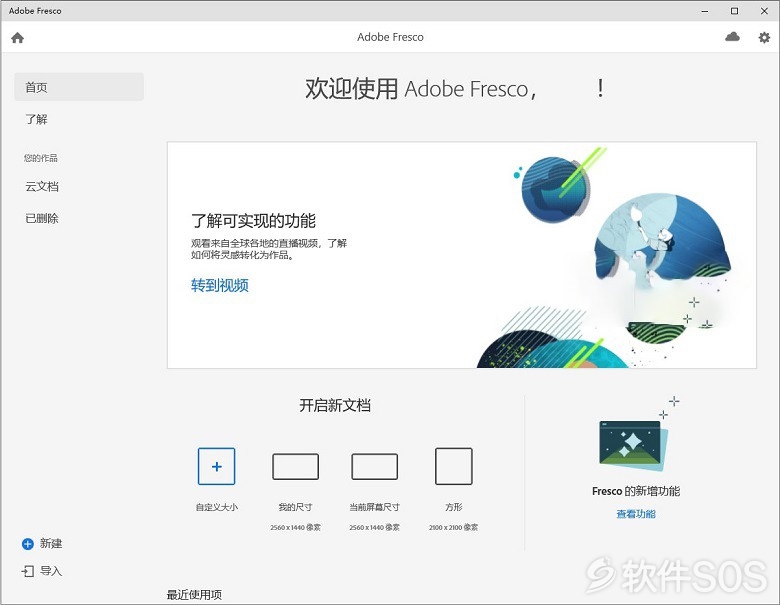Select the 方形 square preset icon
The image size is (780, 605).
click(x=454, y=466)
